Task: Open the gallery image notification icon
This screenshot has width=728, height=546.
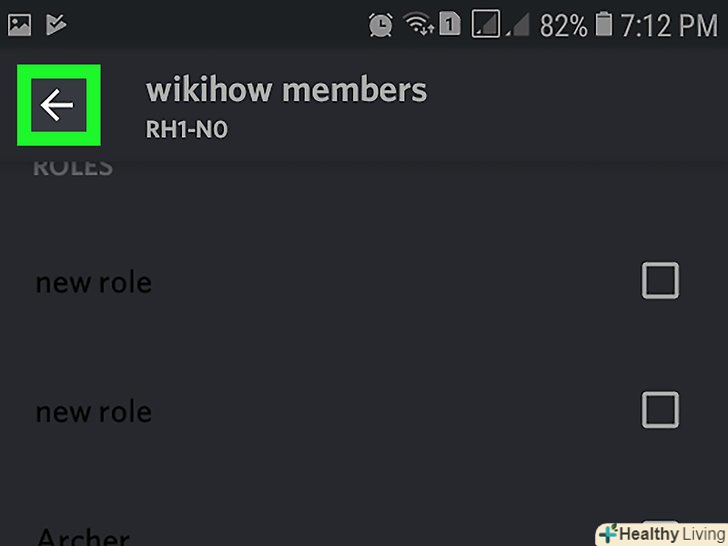Action: tap(20, 25)
